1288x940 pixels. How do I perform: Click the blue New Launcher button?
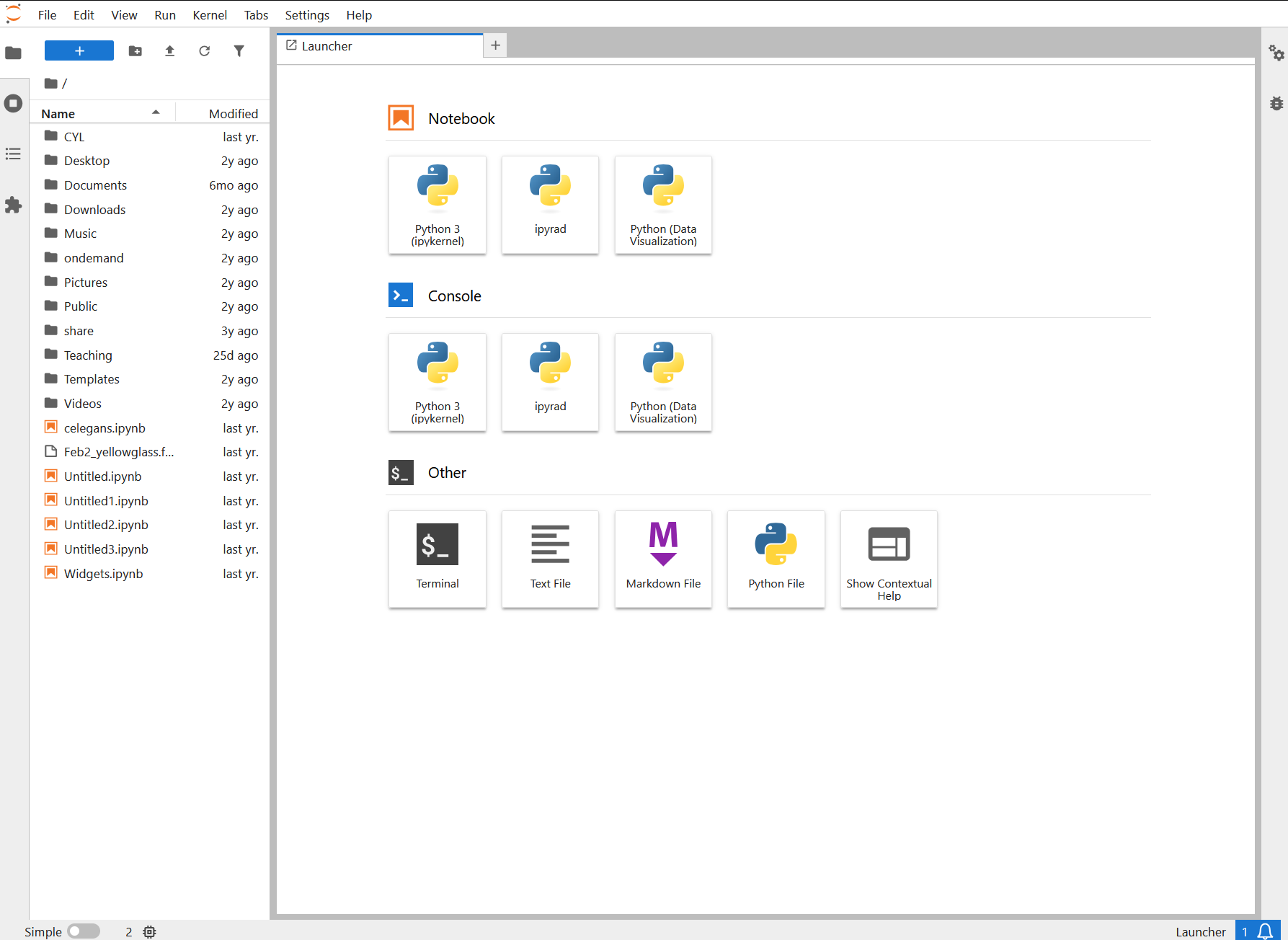pyautogui.click(x=79, y=50)
